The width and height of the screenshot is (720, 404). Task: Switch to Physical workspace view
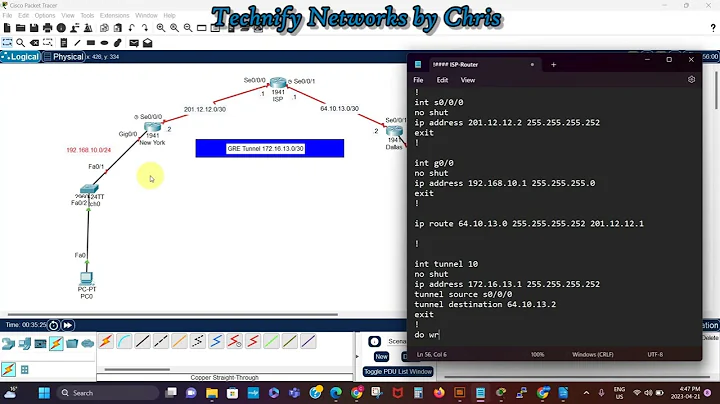click(x=64, y=57)
